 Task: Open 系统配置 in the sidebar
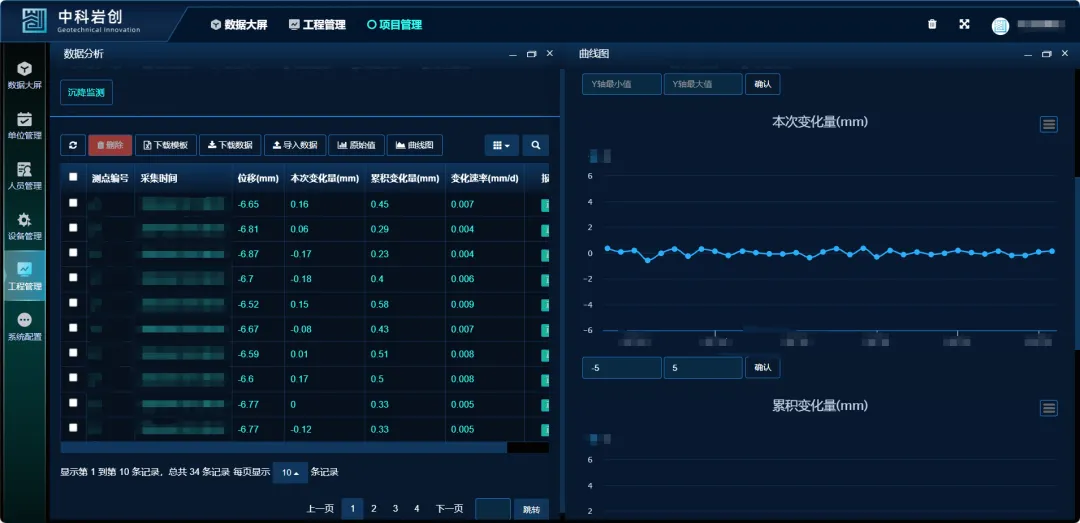tap(25, 326)
